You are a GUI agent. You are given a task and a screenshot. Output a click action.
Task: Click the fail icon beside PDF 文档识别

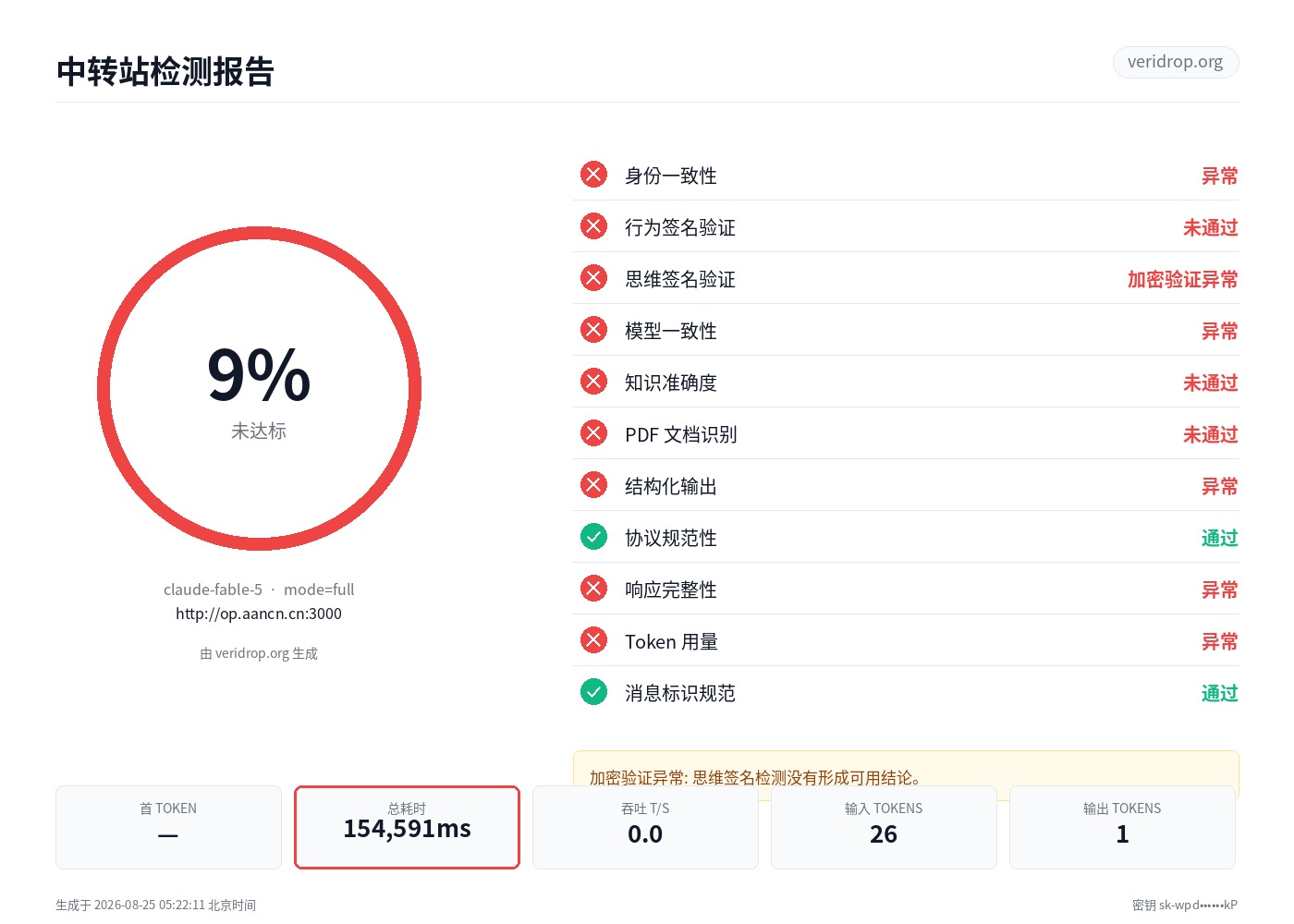click(x=593, y=433)
